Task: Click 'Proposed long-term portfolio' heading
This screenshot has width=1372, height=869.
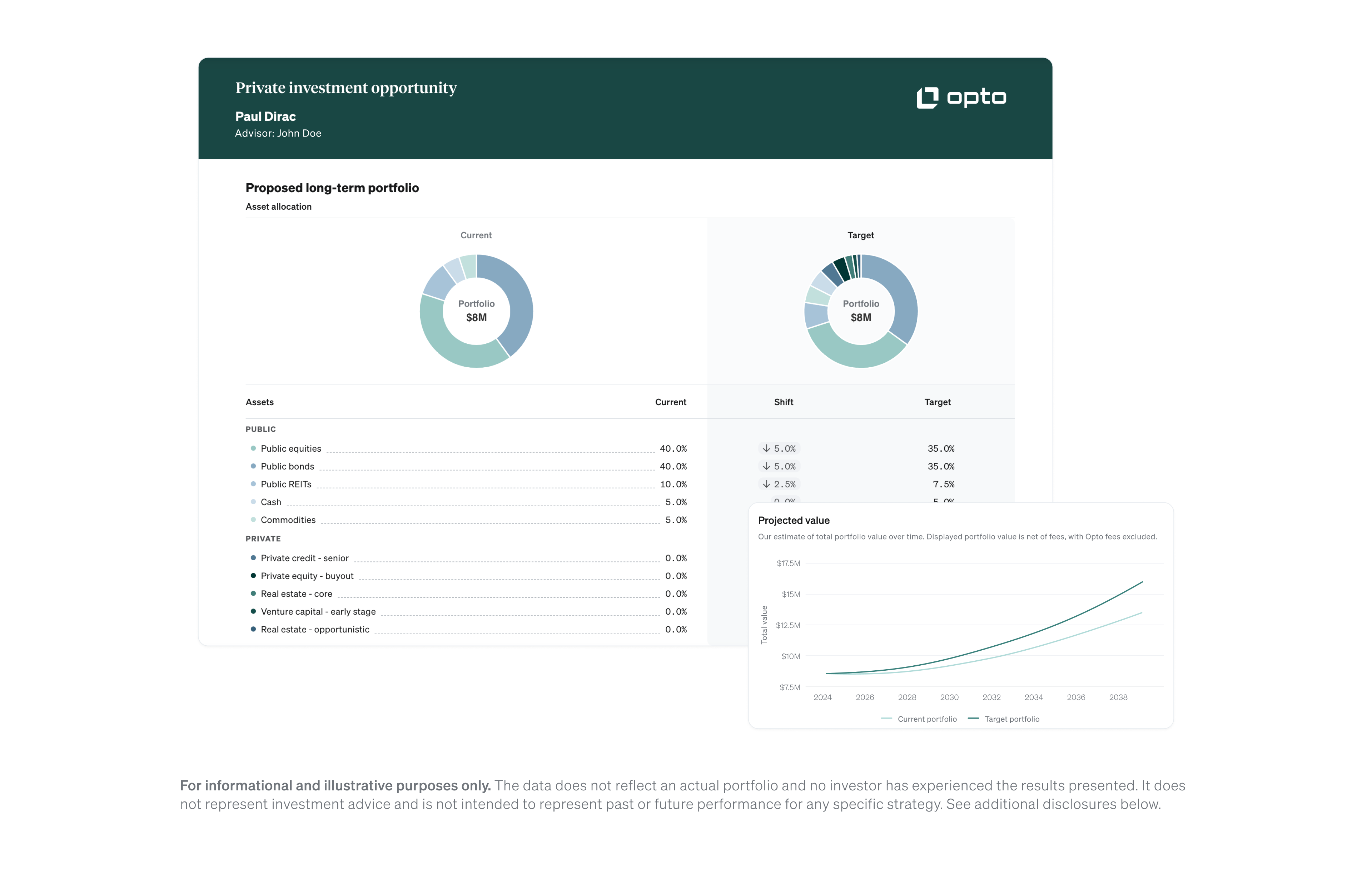Action: coord(332,188)
